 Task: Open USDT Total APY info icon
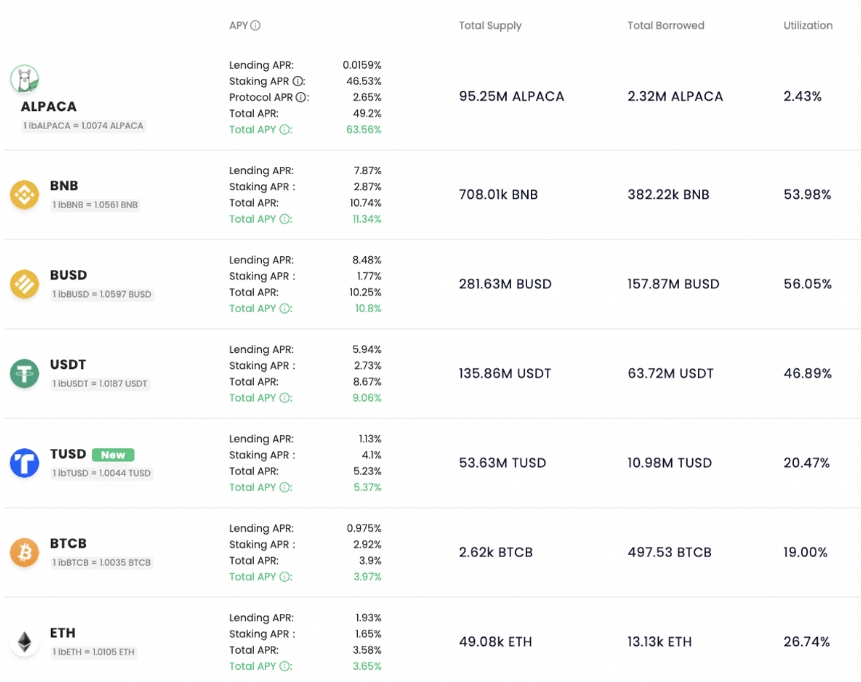pos(284,398)
